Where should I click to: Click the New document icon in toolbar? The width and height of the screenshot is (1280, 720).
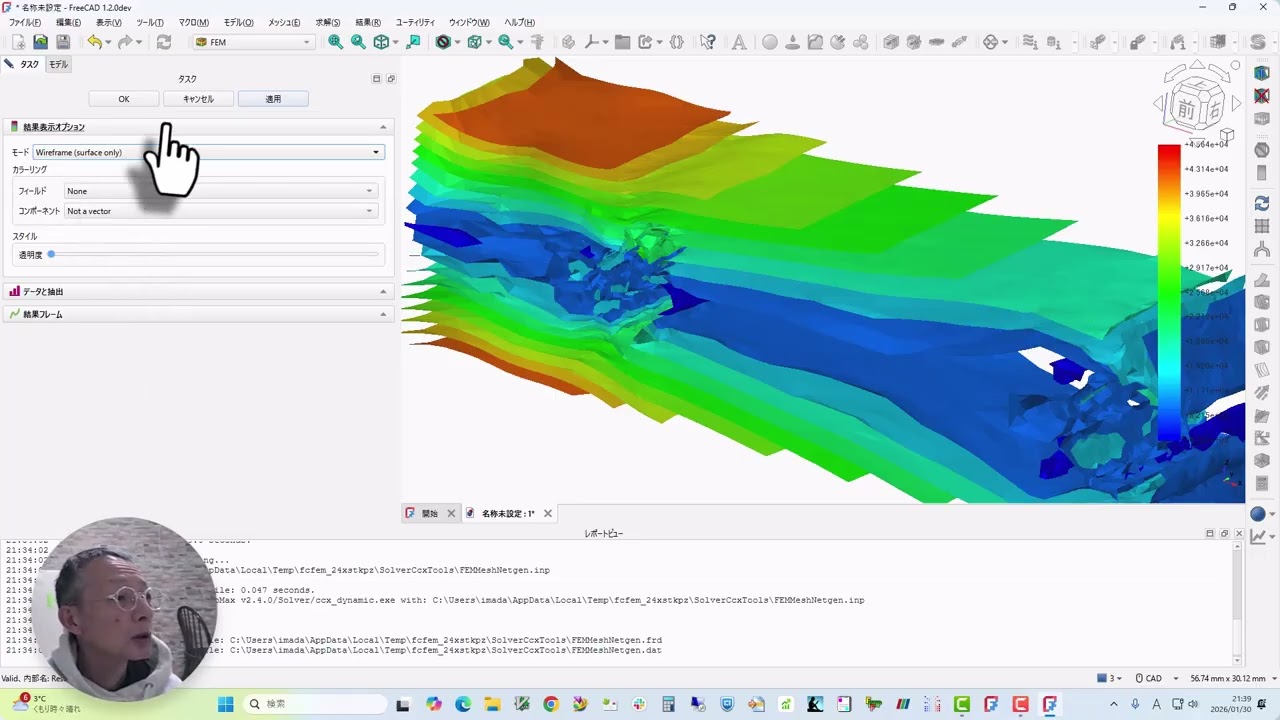[18, 42]
